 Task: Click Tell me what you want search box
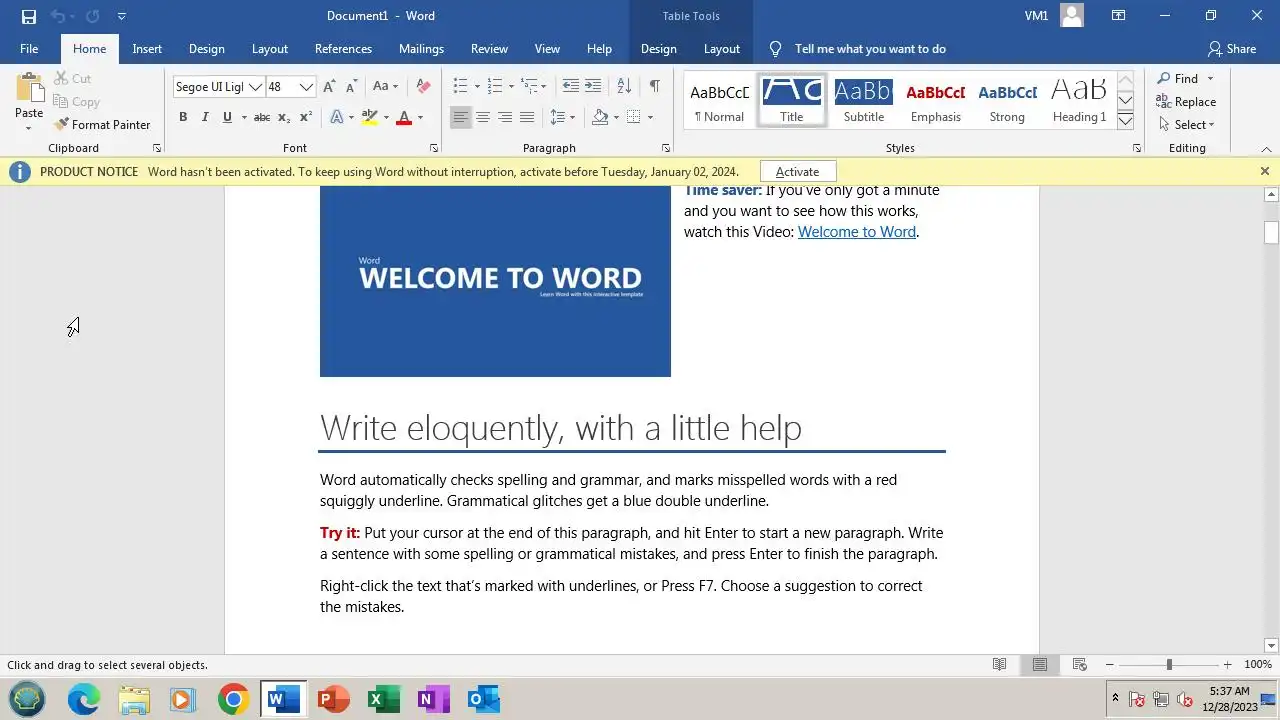tap(870, 49)
